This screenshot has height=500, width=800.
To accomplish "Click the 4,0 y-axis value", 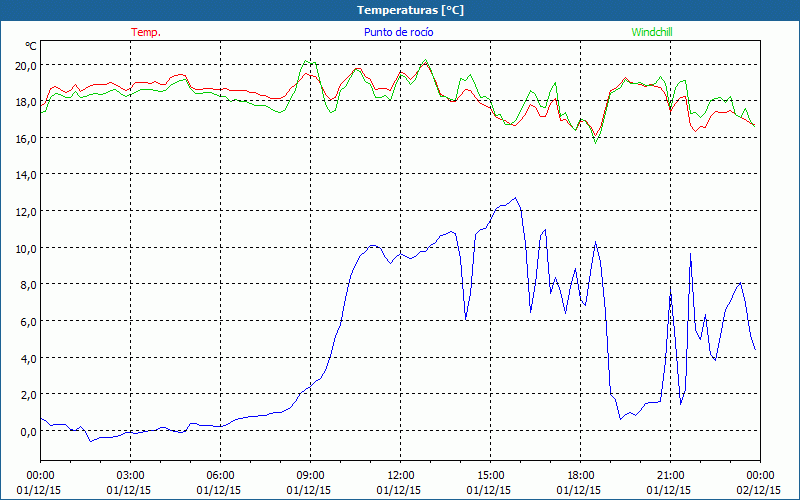I will coord(28,358).
